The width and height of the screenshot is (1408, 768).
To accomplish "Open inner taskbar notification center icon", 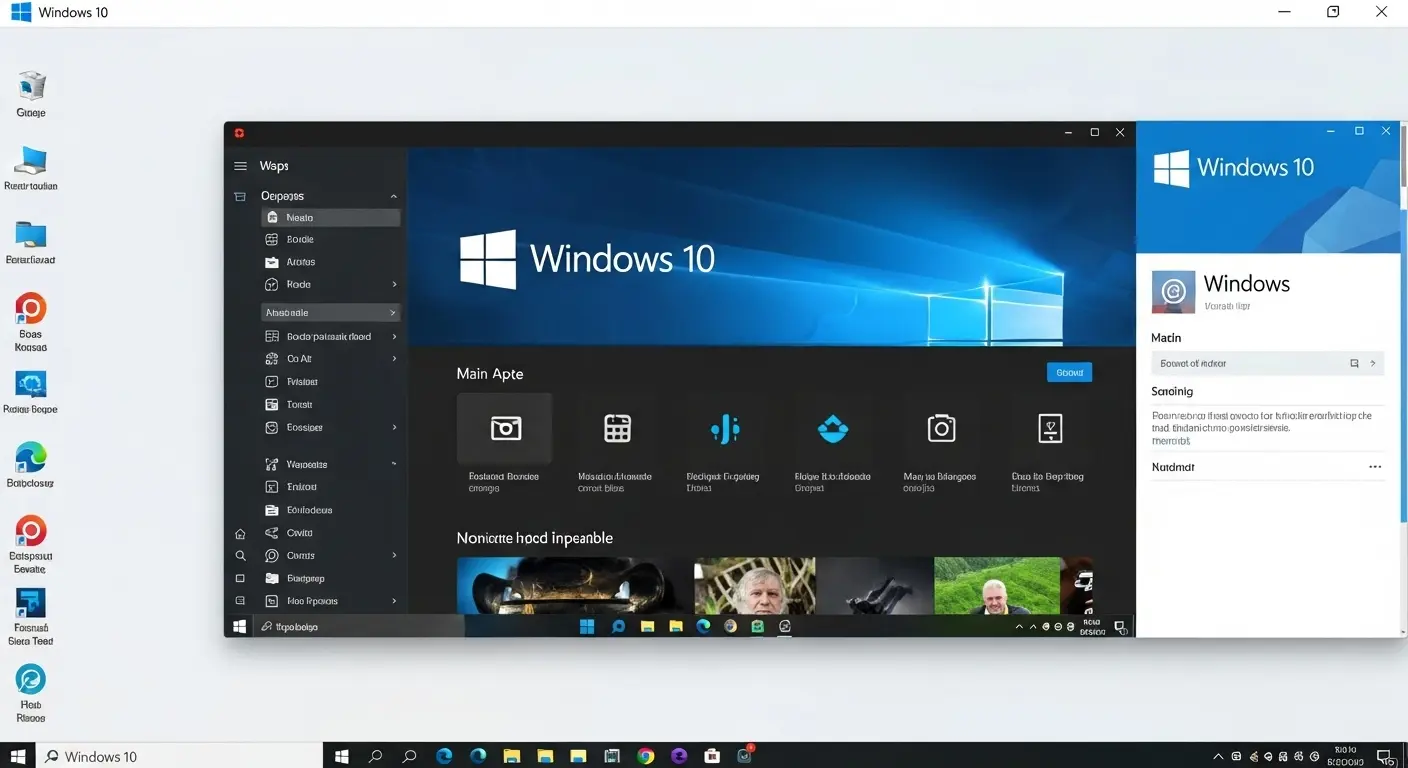I will tap(1121, 627).
